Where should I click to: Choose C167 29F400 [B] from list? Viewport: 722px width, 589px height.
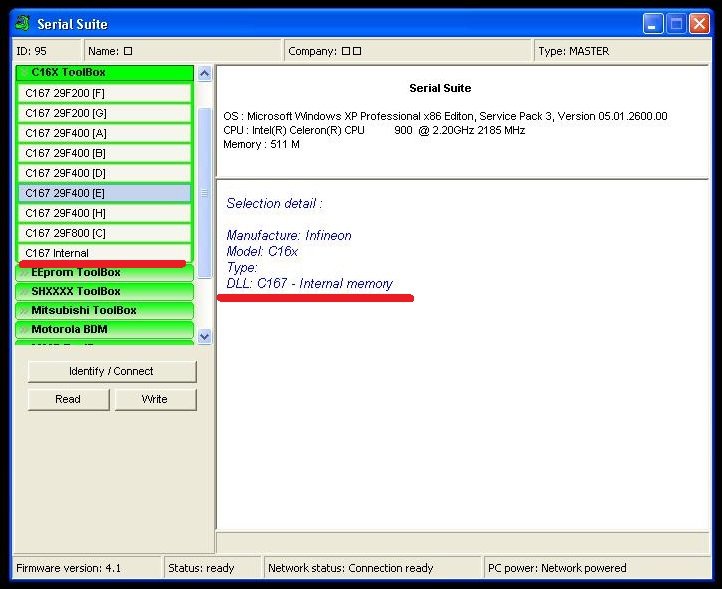tap(104, 153)
